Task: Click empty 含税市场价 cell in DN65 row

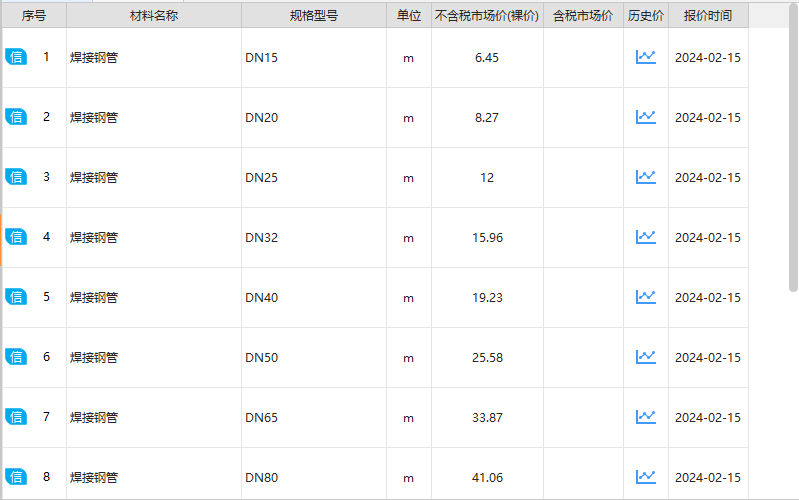Action: tap(583, 417)
